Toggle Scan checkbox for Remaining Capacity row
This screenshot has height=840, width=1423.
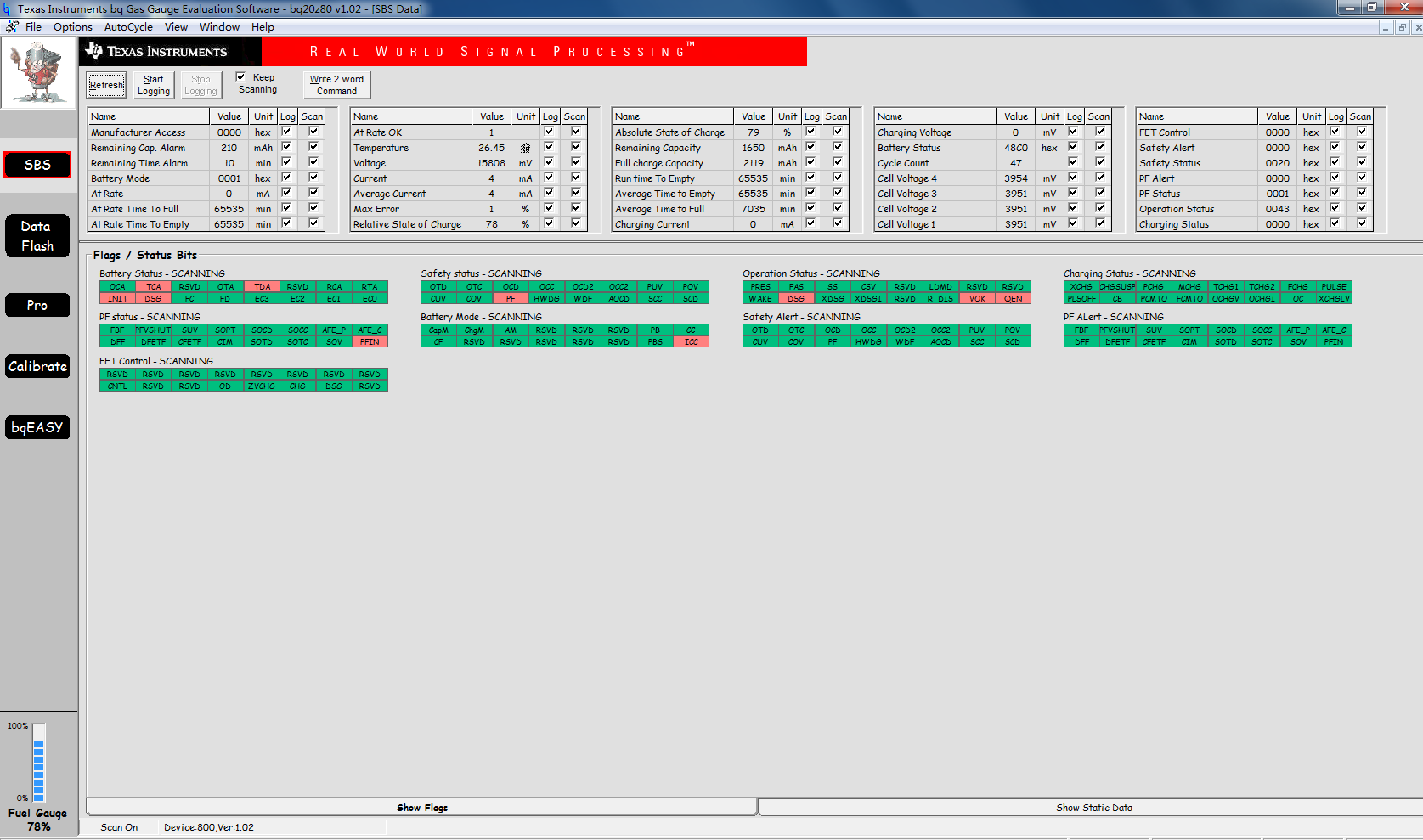click(838, 147)
